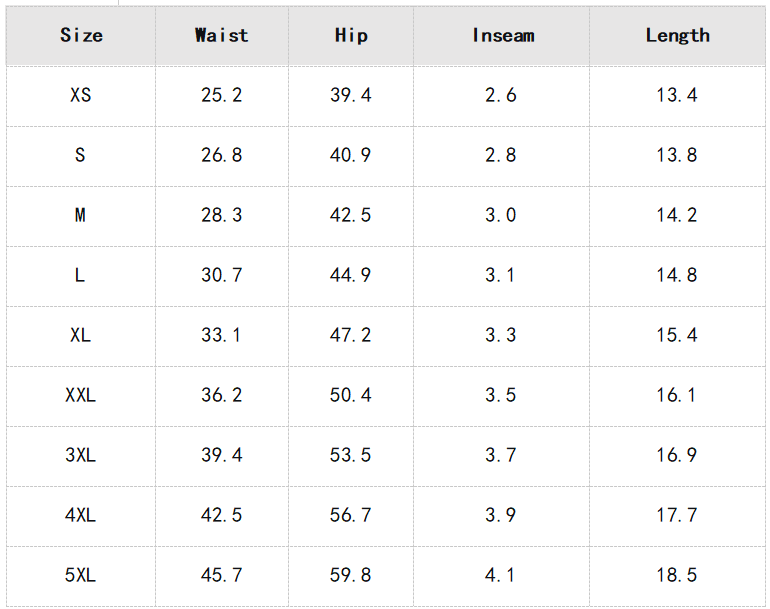This screenshot has width=770, height=609.
Task: Select hip value 59.8 for 5XL
Action: (351, 576)
